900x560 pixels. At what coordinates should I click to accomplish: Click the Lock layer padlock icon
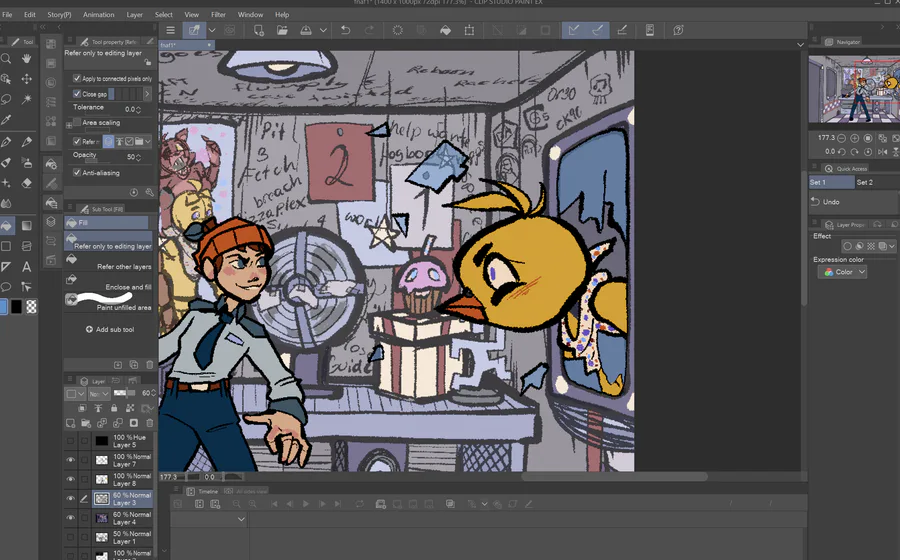pos(114,408)
